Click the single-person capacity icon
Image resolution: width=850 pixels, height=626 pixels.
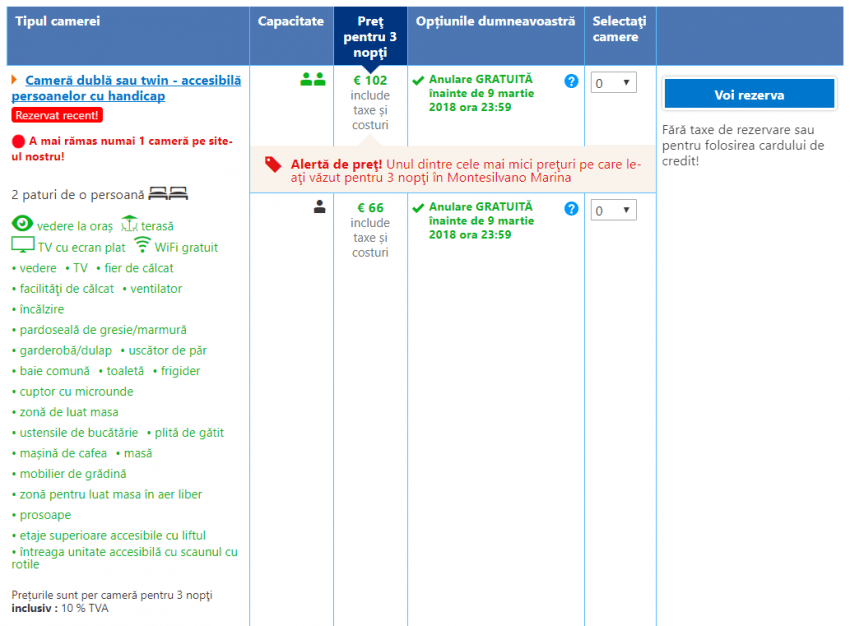point(319,207)
